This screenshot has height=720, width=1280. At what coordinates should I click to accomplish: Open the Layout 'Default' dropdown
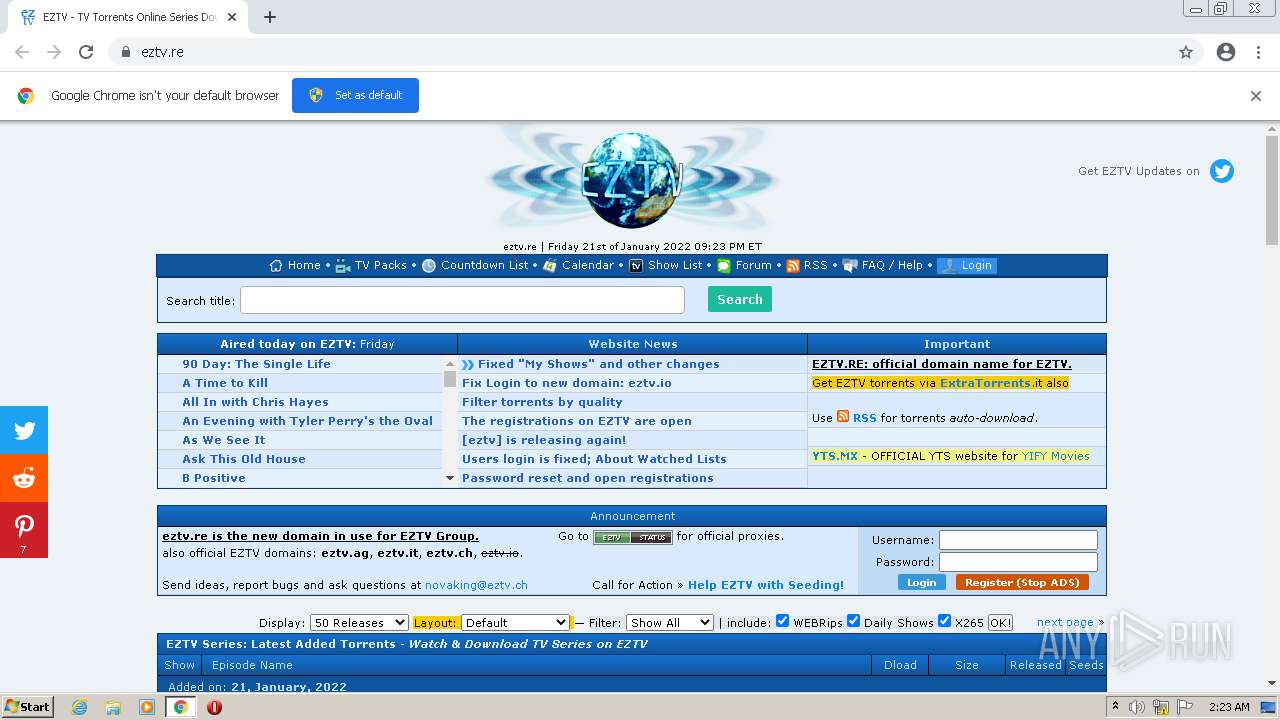click(516, 622)
